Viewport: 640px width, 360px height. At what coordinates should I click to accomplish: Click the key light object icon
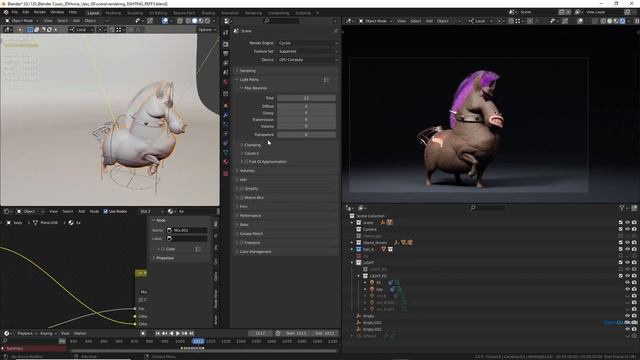click(372, 289)
